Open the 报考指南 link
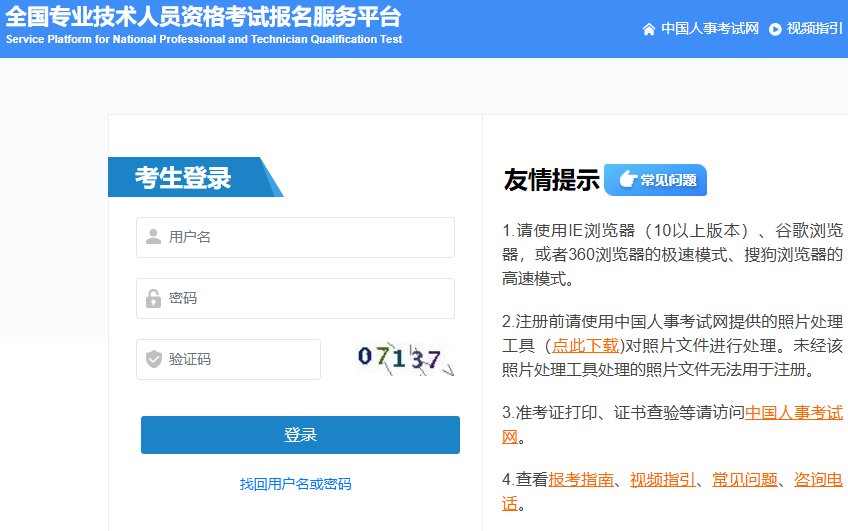Screen dimensions: 848x531 coord(581,480)
